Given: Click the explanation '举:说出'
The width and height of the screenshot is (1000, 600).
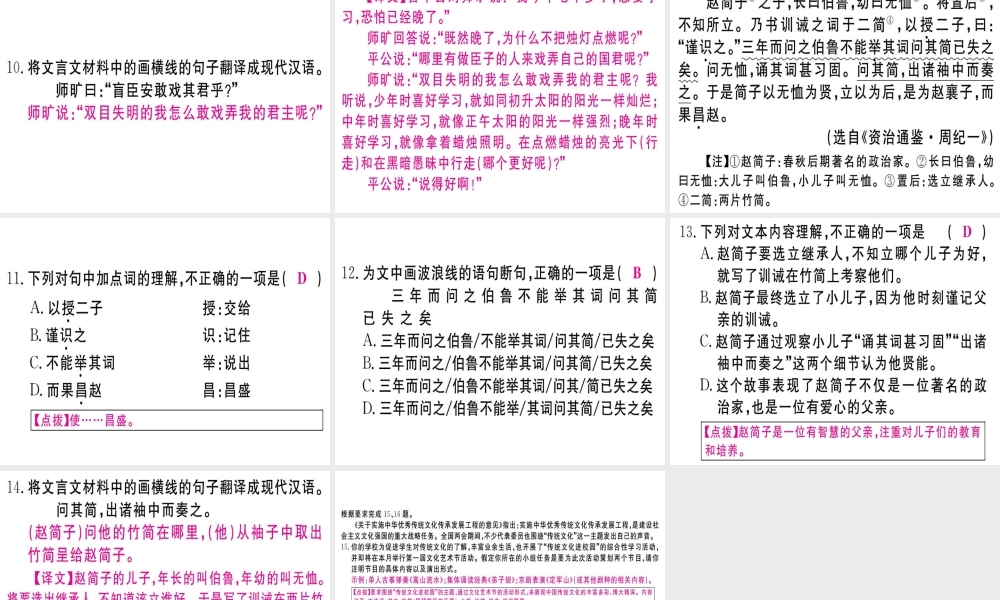Looking at the screenshot, I should [226, 363].
